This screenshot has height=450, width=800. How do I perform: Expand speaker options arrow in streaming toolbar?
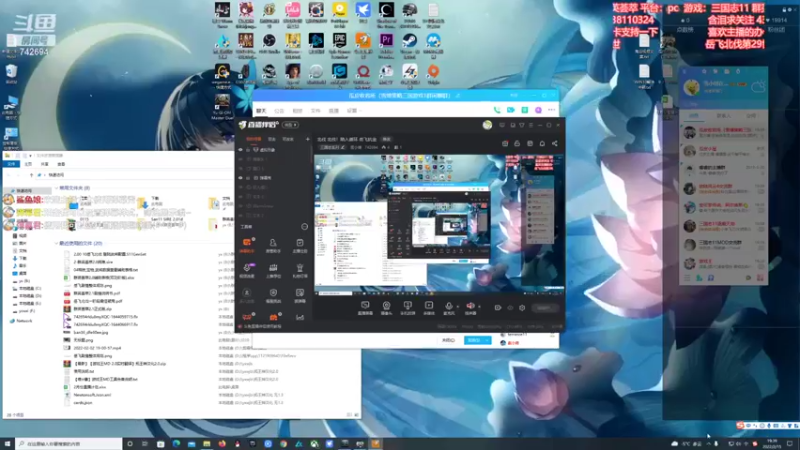(479, 307)
